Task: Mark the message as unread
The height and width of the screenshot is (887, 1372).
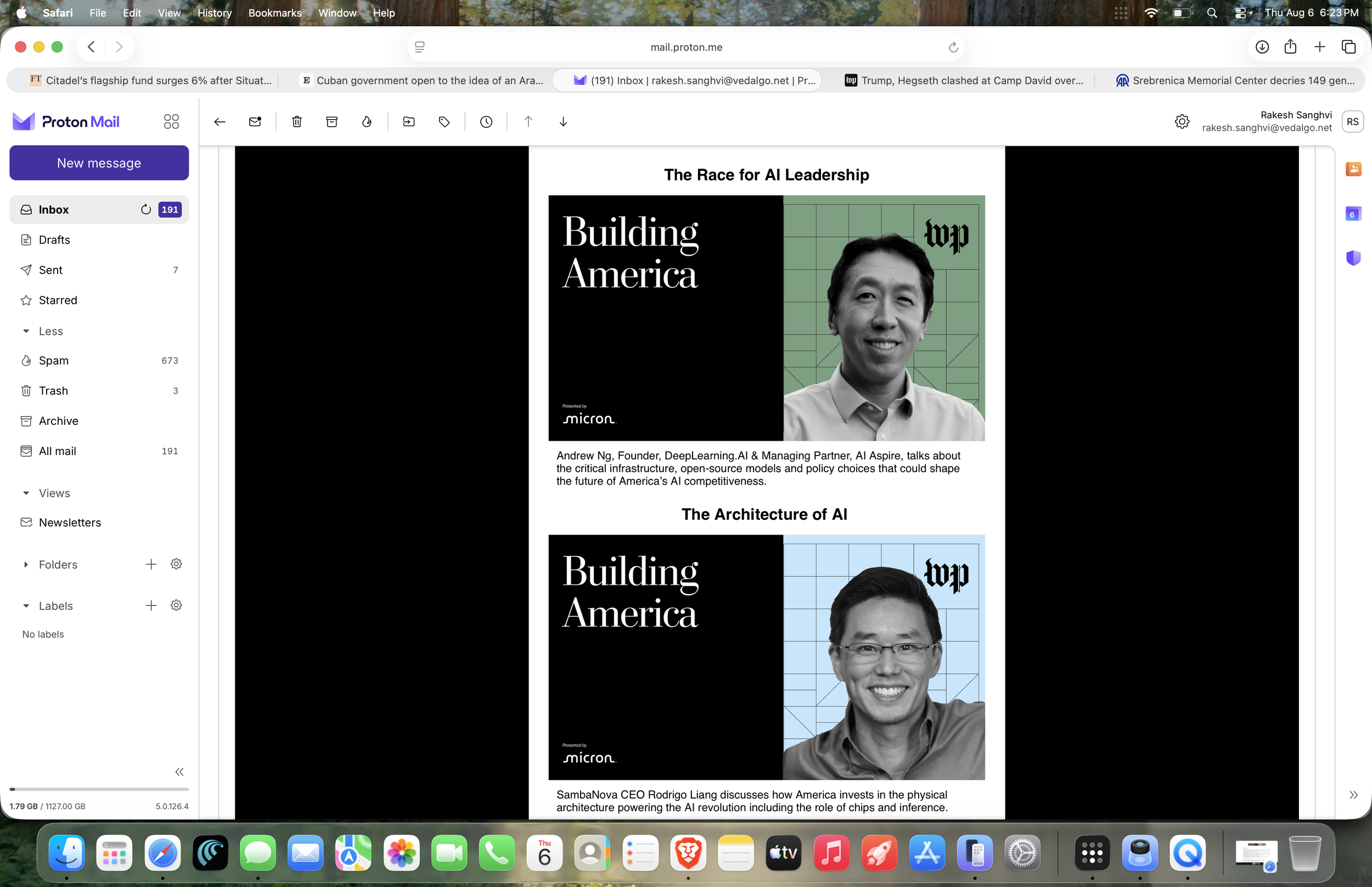Action: click(x=255, y=121)
